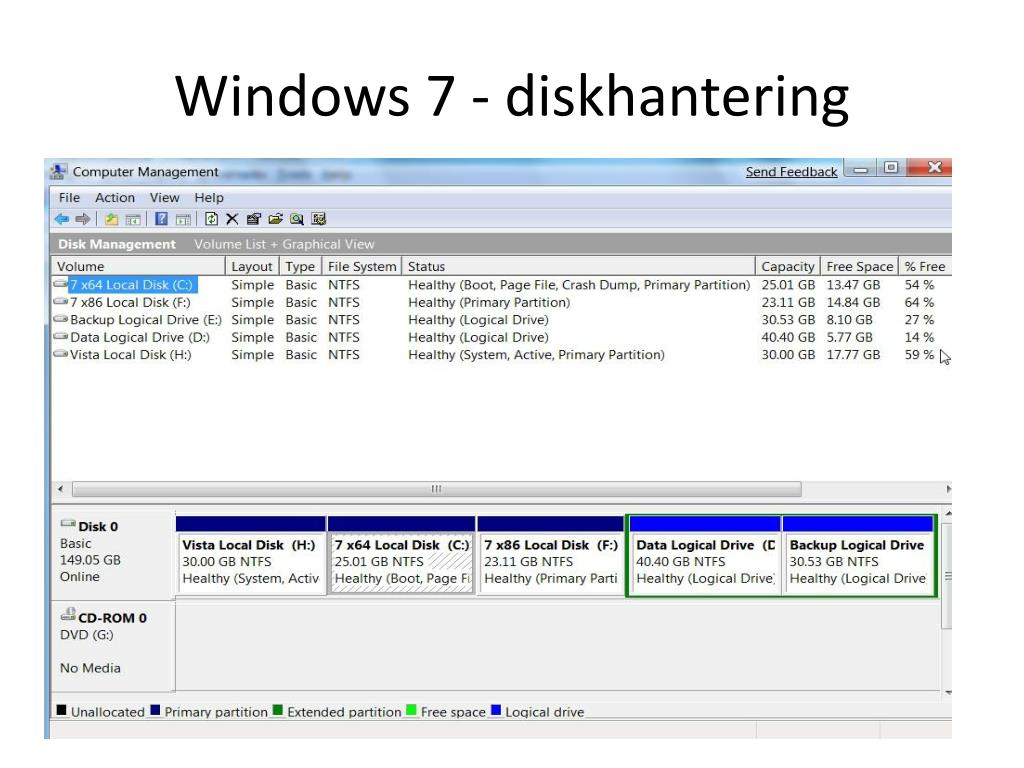Click the drive icon beside 7 x86 Local Disk (F:)
Viewport: 1024px width, 768px height.
point(61,302)
